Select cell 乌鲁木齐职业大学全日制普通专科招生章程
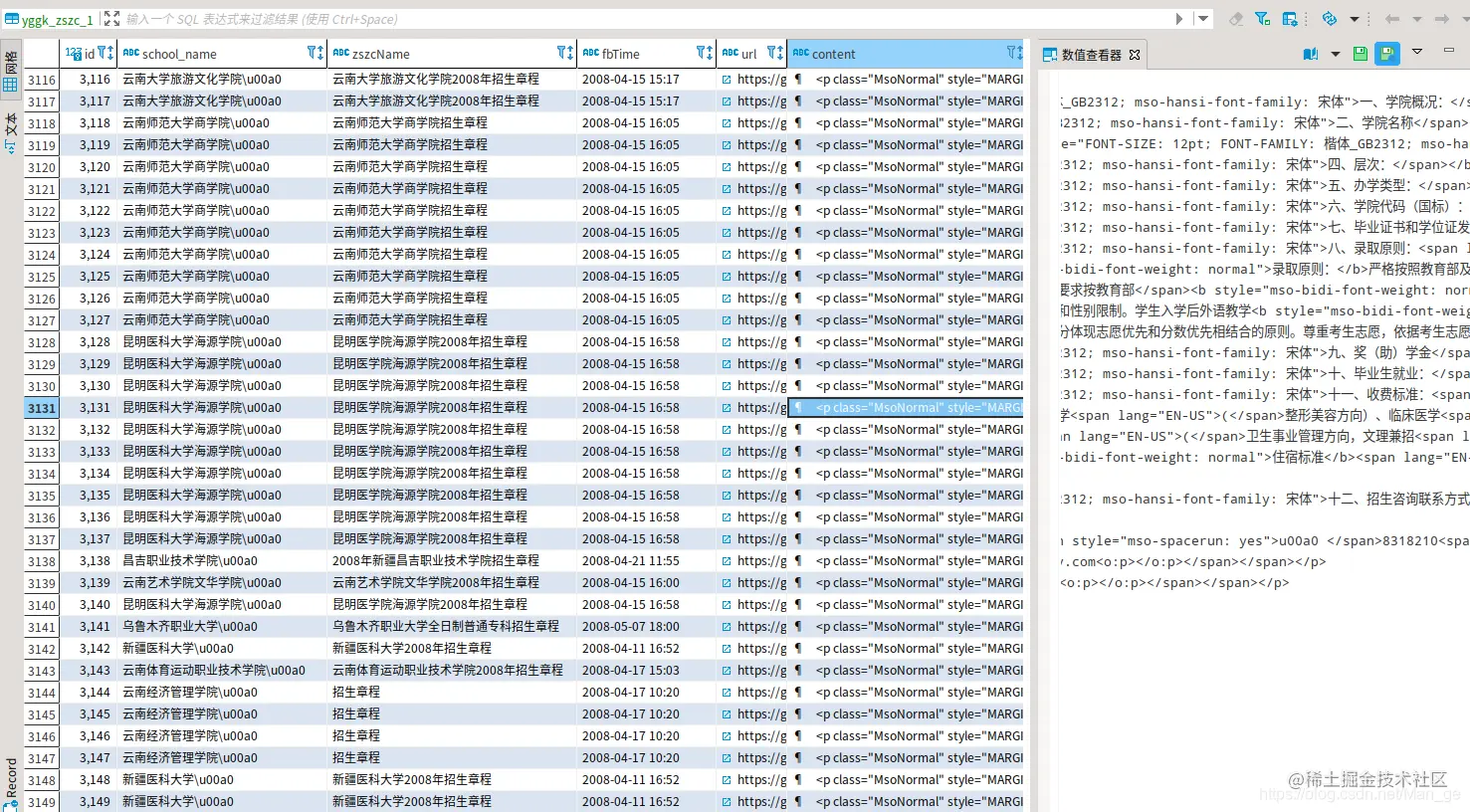 click(x=452, y=627)
